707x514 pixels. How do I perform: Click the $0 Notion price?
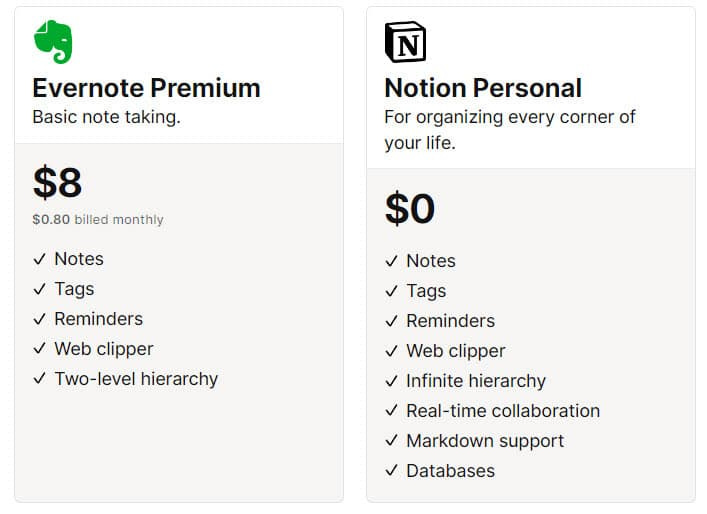point(410,208)
